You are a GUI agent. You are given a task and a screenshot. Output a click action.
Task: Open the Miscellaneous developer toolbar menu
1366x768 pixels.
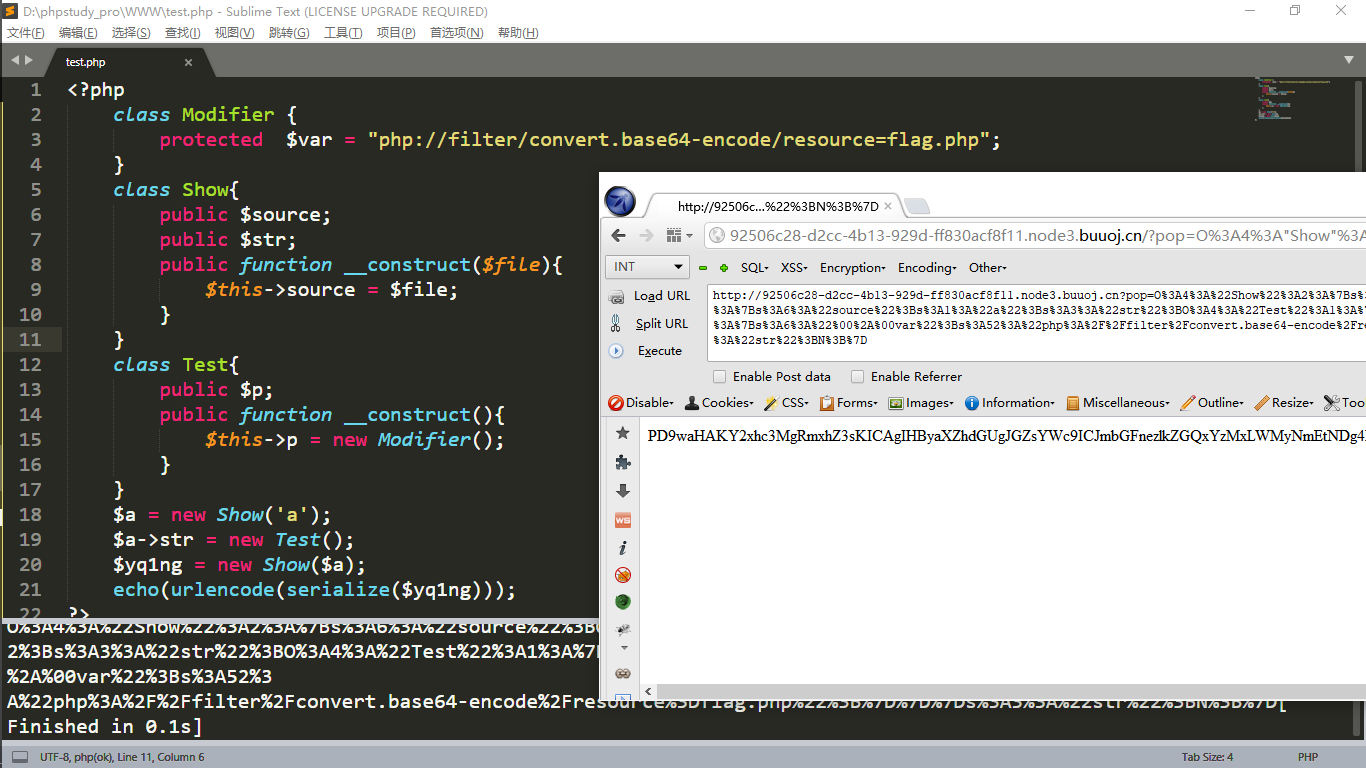[1119, 403]
